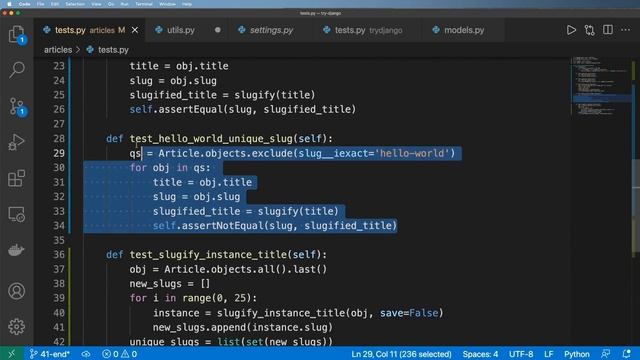Open the Source Control view
The height and width of the screenshot is (360, 640).
[x=17, y=107]
